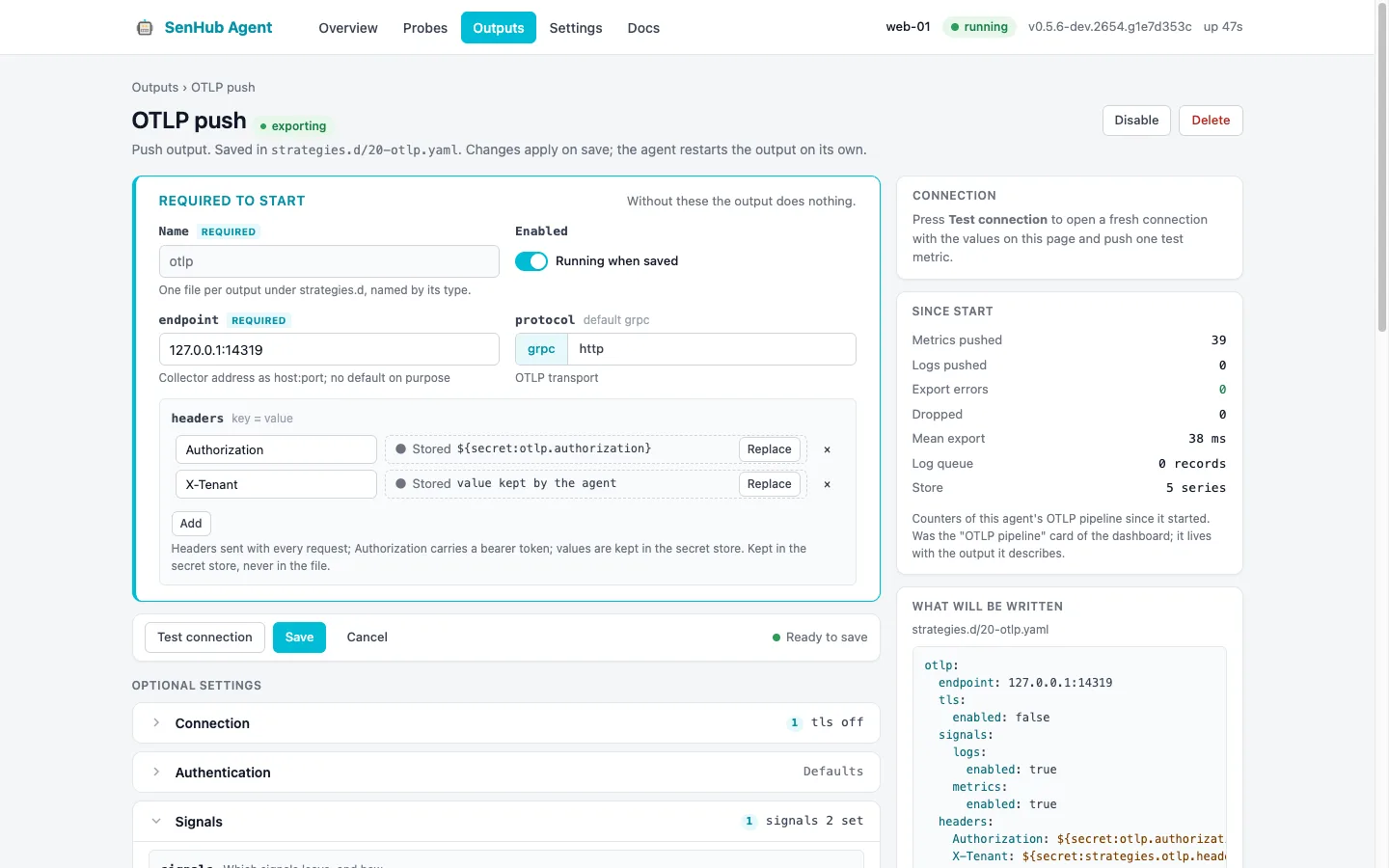Remove the Authorization header row
1389x868 pixels.
tap(827, 449)
